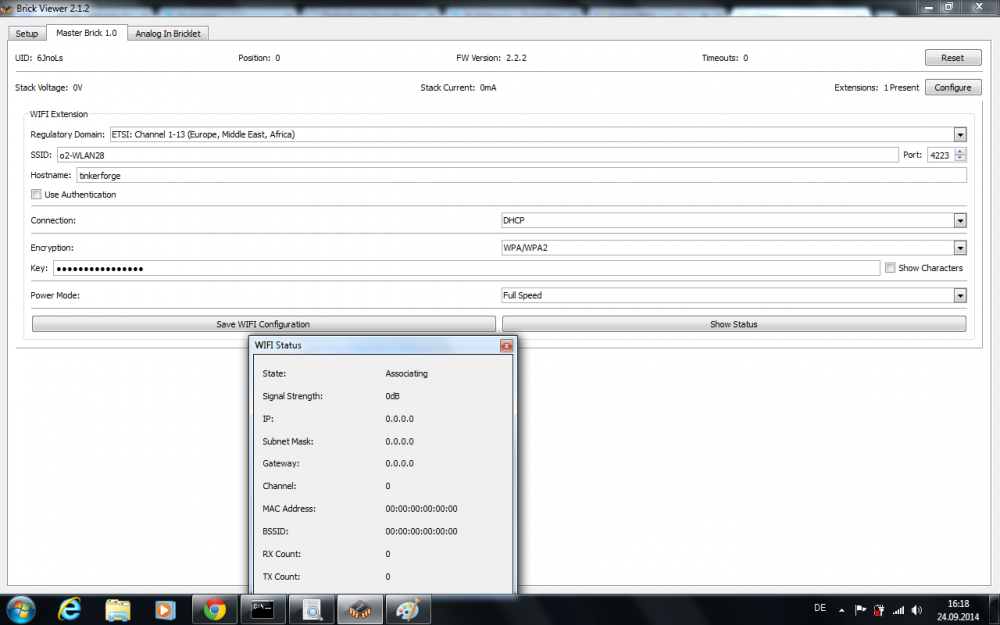This screenshot has height=625, width=1000.
Task: Open the Connection DHCP dropdown
Action: 960,221
